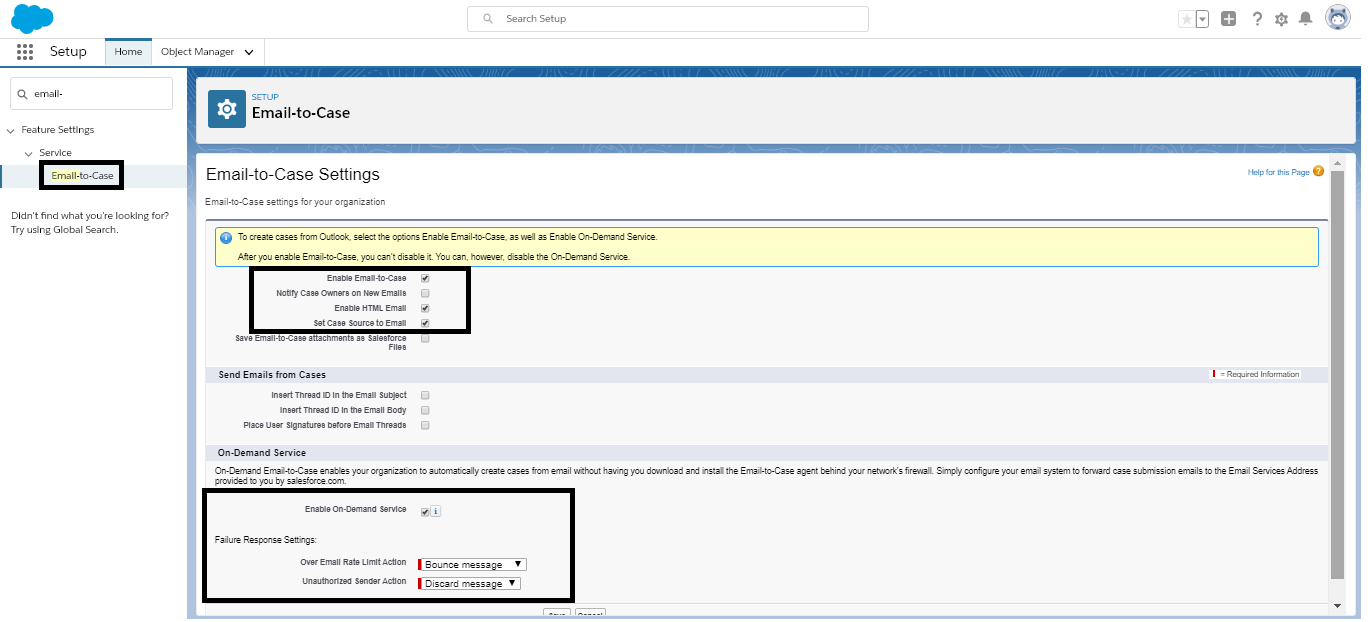This screenshot has width=1368, height=622.
Task: Click the Quick Find box containing email-
Action: pos(91,94)
